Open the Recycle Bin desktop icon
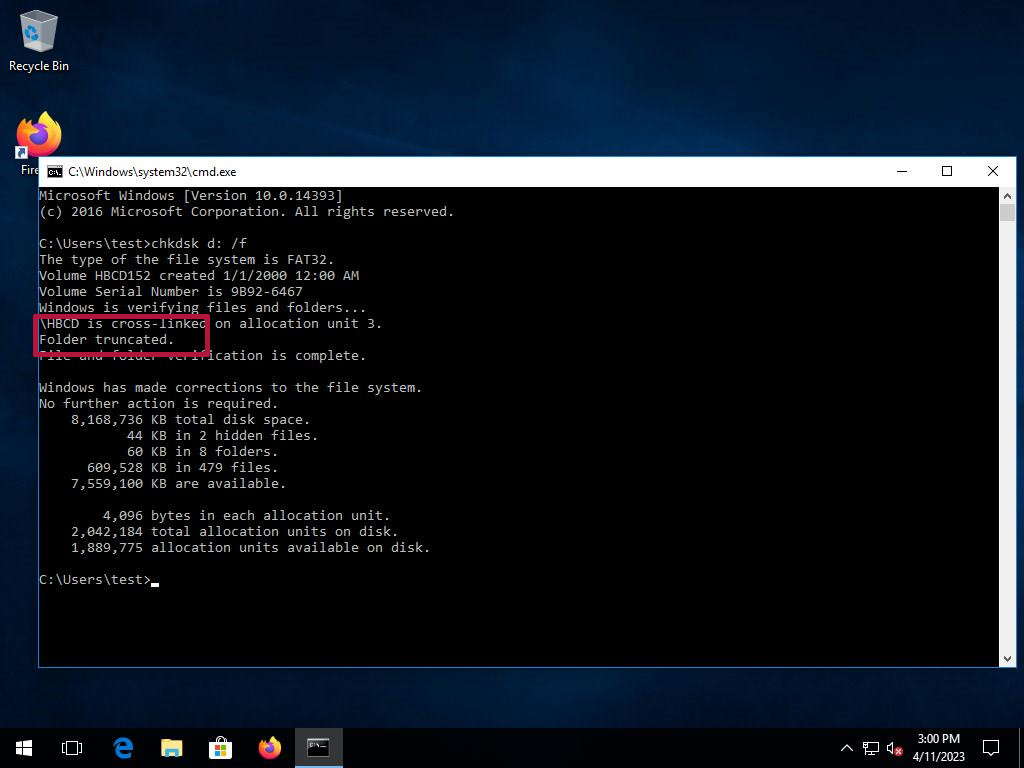 tap(38, 40)
